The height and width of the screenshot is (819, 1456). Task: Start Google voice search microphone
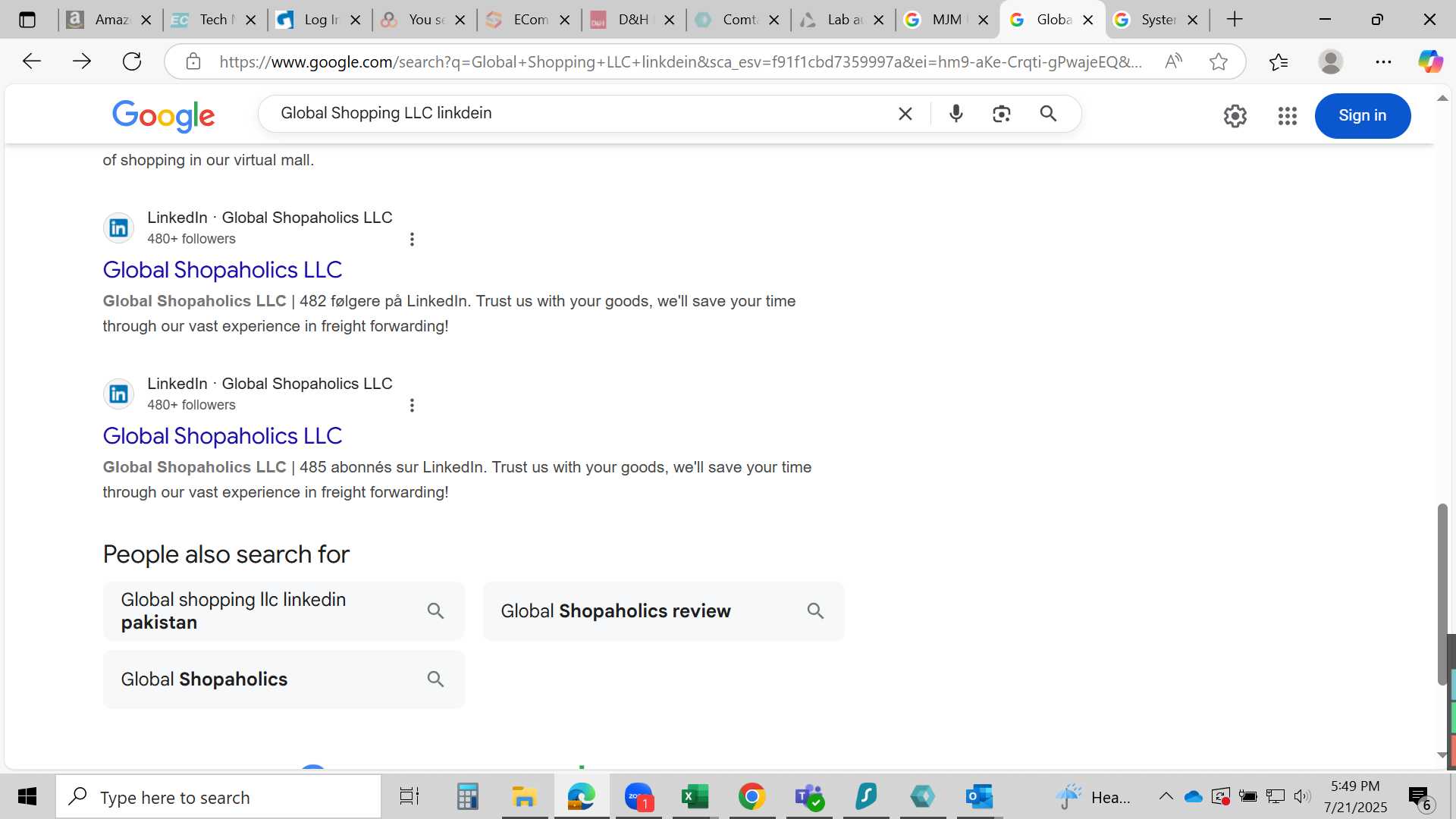956,114
